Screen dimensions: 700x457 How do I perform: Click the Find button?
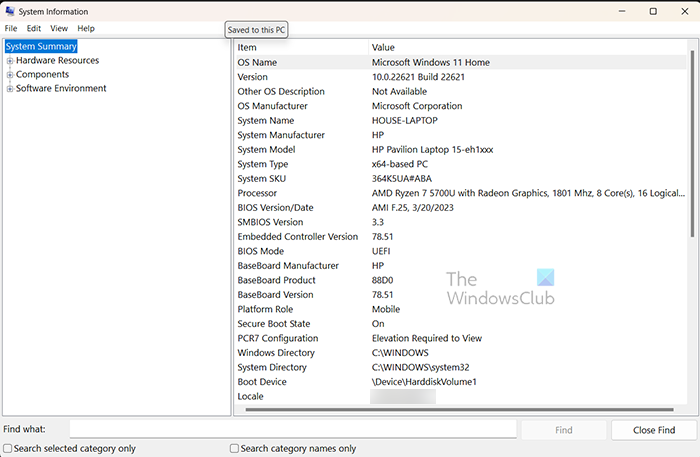click(564, 430)
